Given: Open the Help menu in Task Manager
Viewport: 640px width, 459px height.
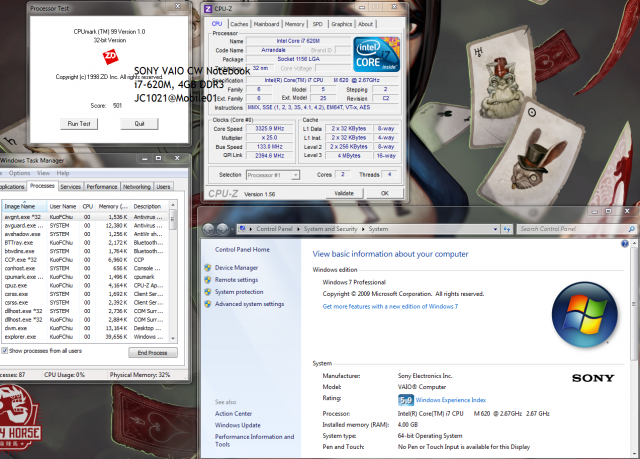Looking at the screenshot, I should click(x=63, y=173).
